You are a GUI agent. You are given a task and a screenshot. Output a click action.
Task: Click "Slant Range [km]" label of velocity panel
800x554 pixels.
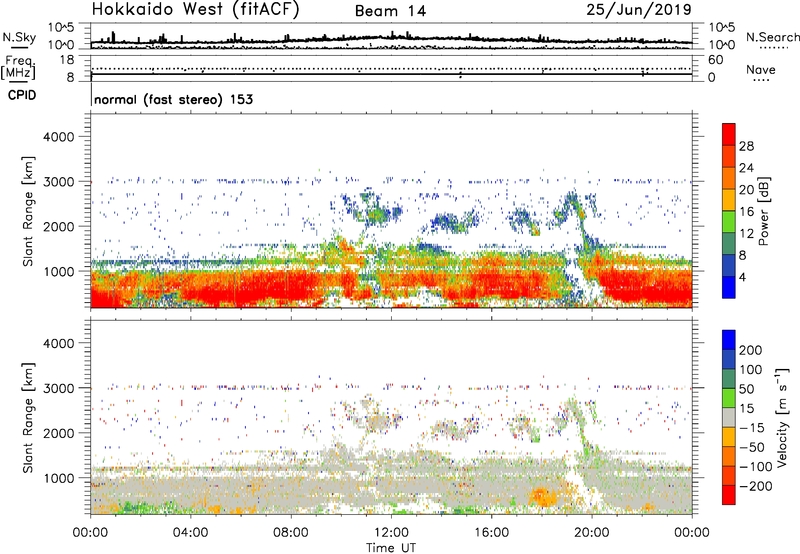[x=28, y=418]
